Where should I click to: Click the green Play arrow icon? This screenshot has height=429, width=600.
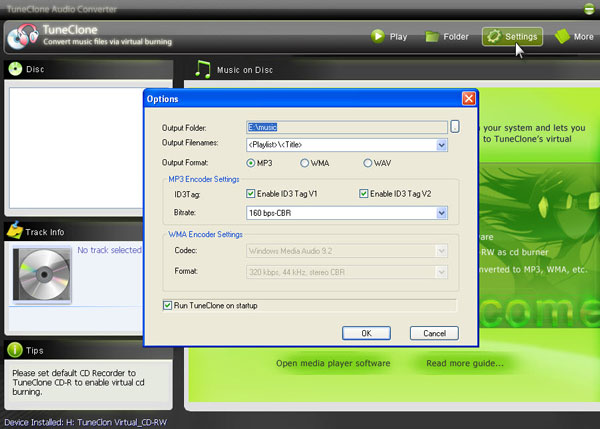(x=378, y=36)
